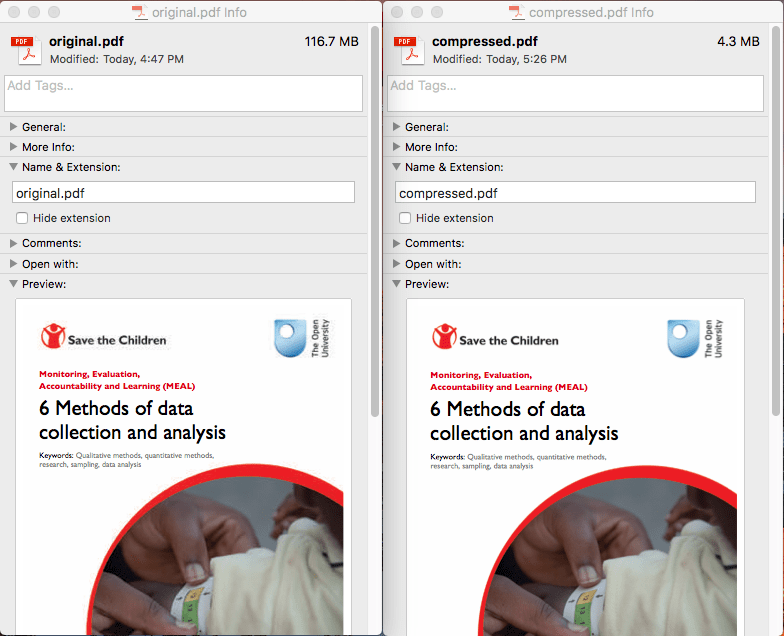Click the compressed.pdf file name field
The height and width of the screenshot is (636, 784).
click(576, 192)
